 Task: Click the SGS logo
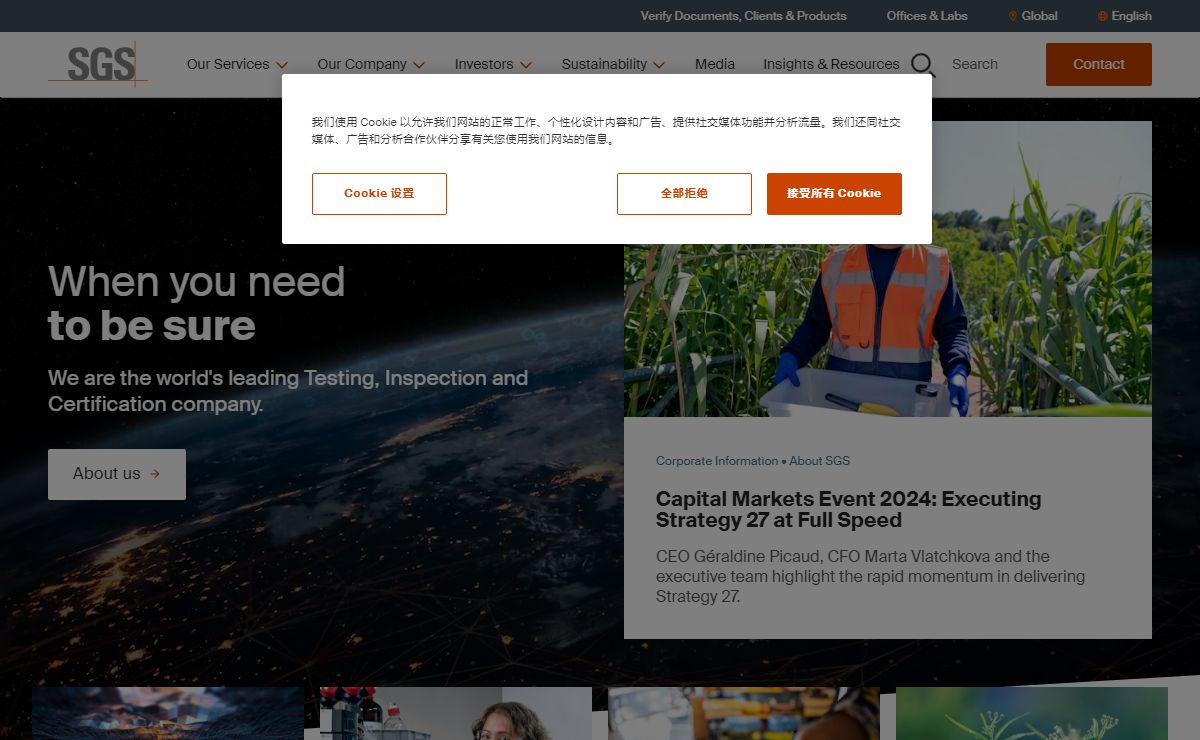click(x=98, y=64)
